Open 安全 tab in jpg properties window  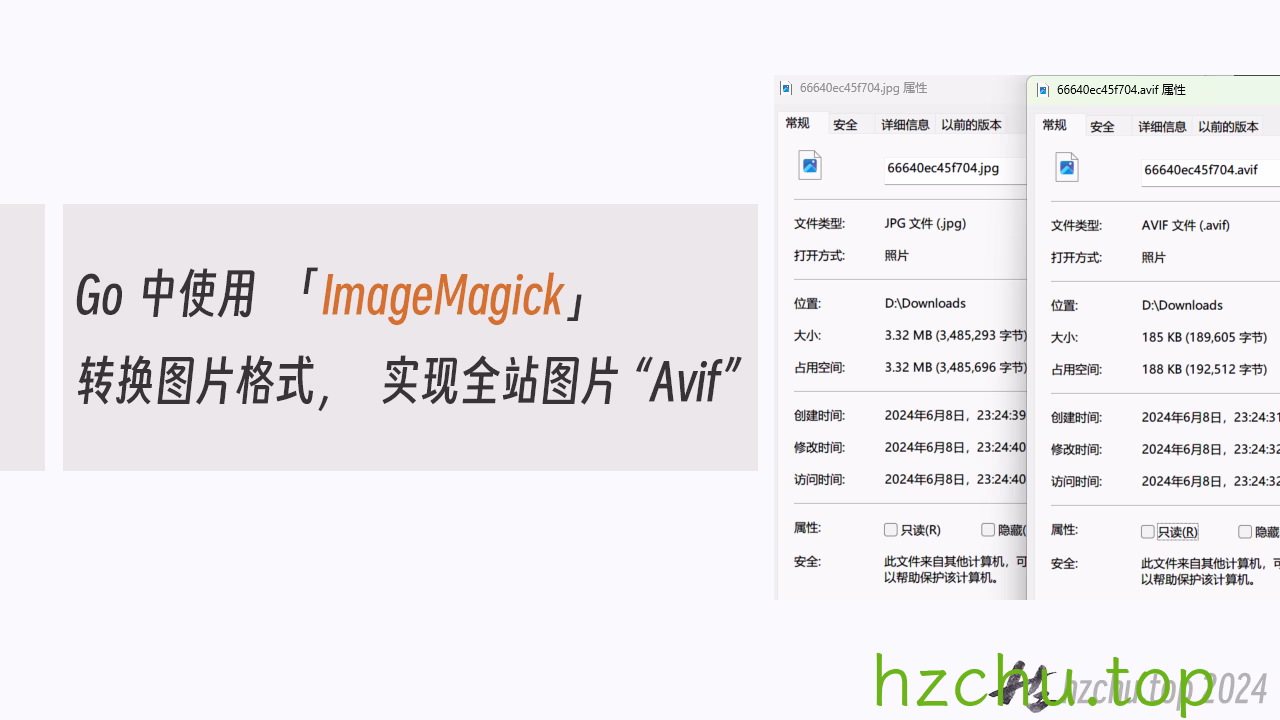point(846,125)
